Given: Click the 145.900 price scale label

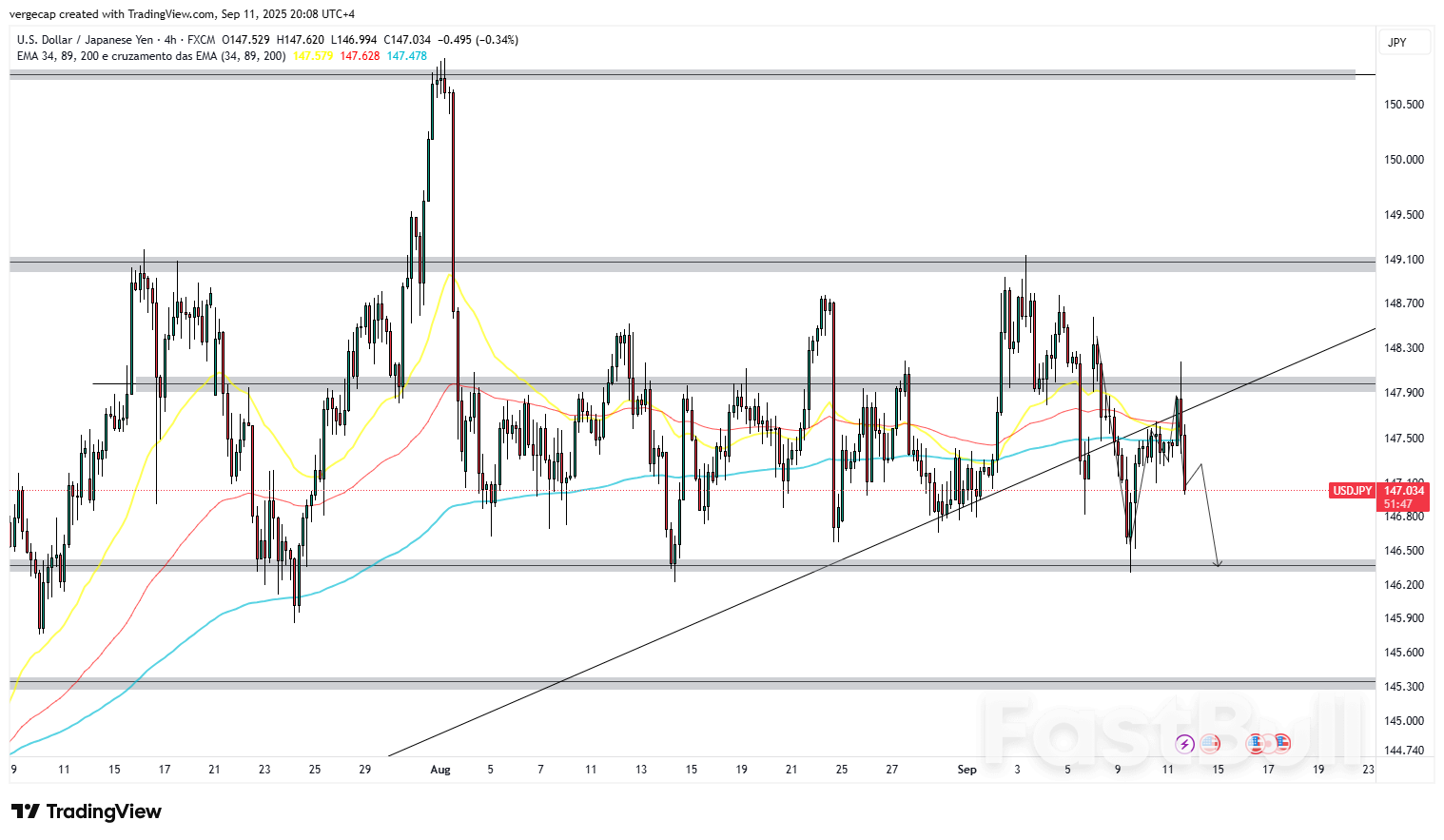Looking at the screenshot, I should [1404, 618].
